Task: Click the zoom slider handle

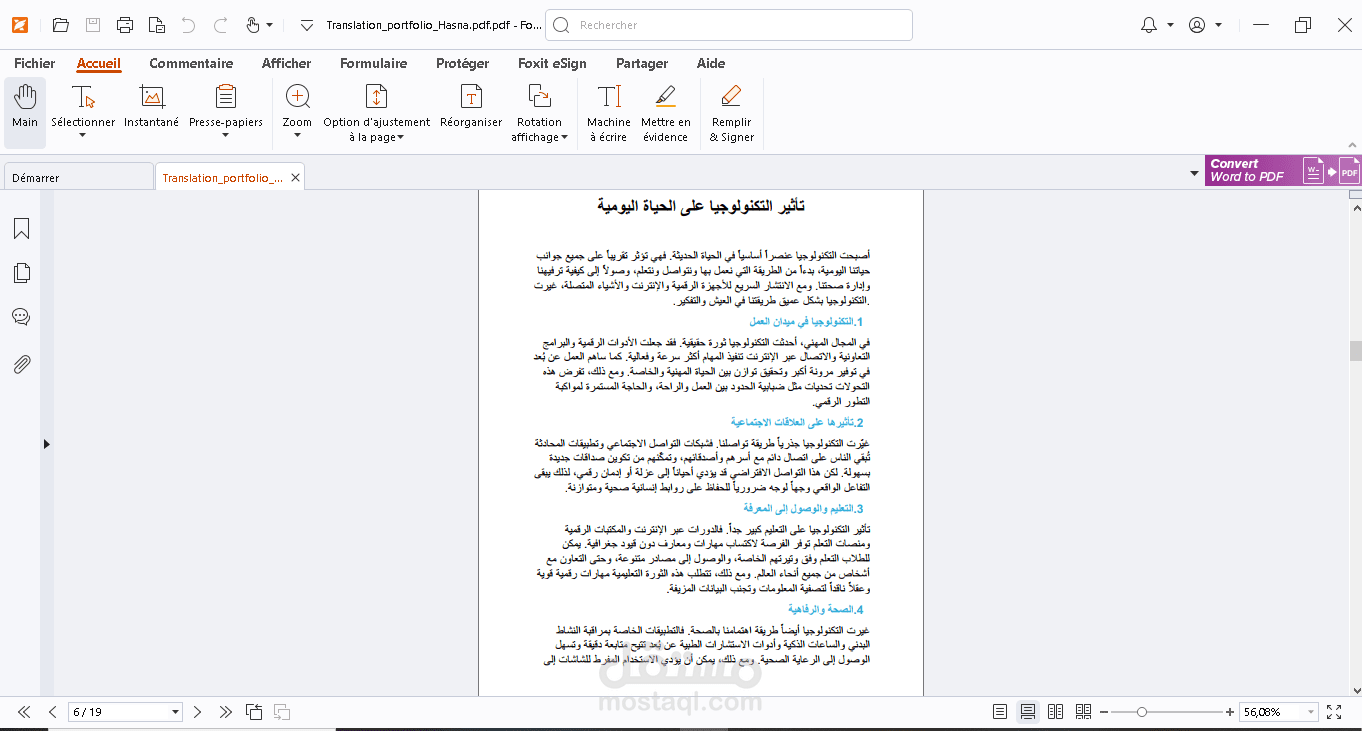Action: pos(1142,712)
